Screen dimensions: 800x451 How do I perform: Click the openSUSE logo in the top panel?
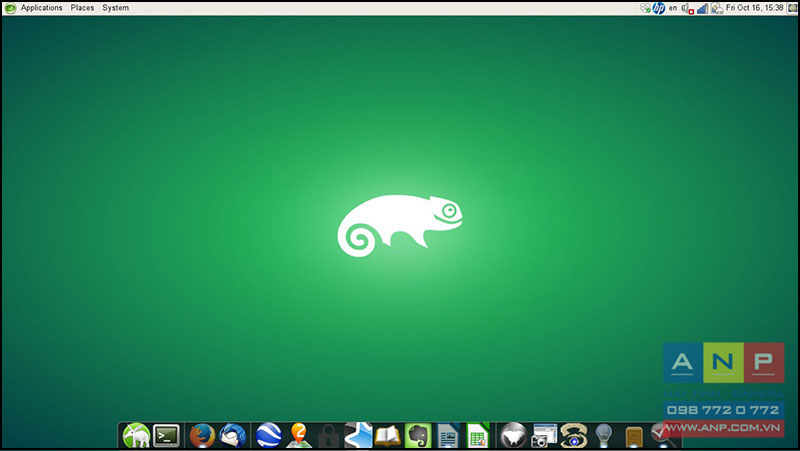click(x=10, y=8)
